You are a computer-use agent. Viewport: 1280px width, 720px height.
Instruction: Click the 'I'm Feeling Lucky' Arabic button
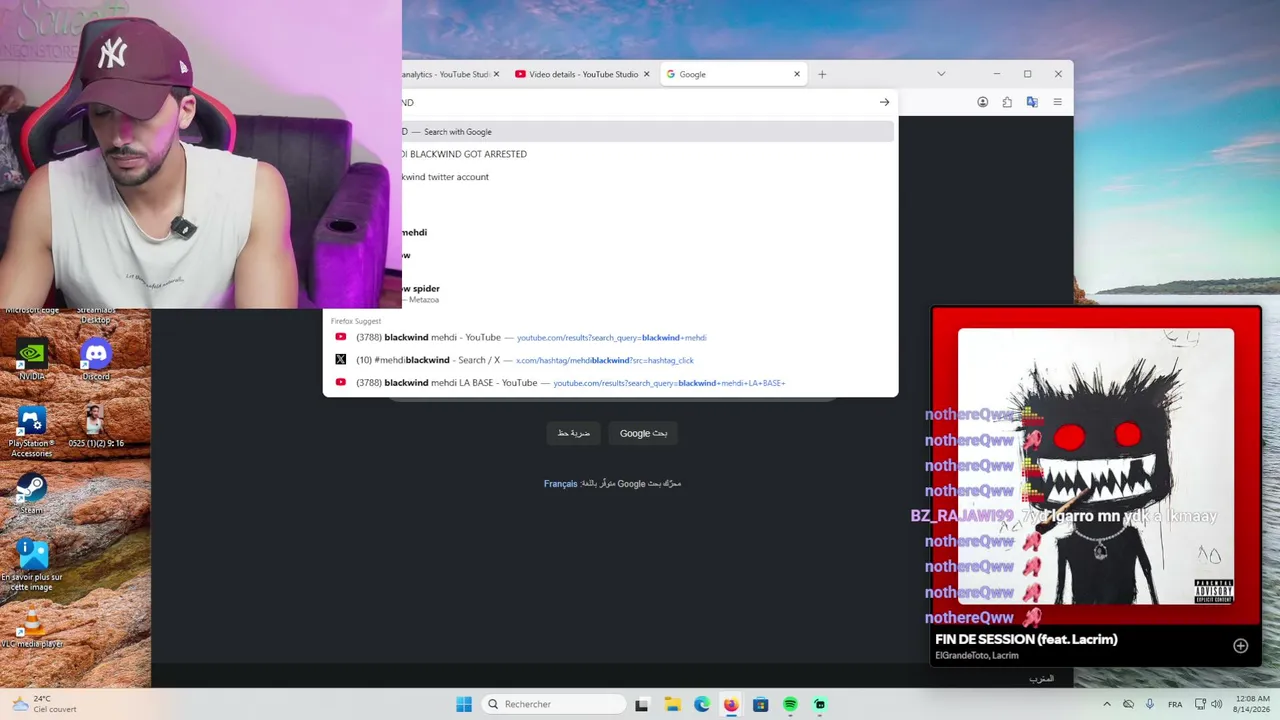pyautogui.click(x=573, y=433)
